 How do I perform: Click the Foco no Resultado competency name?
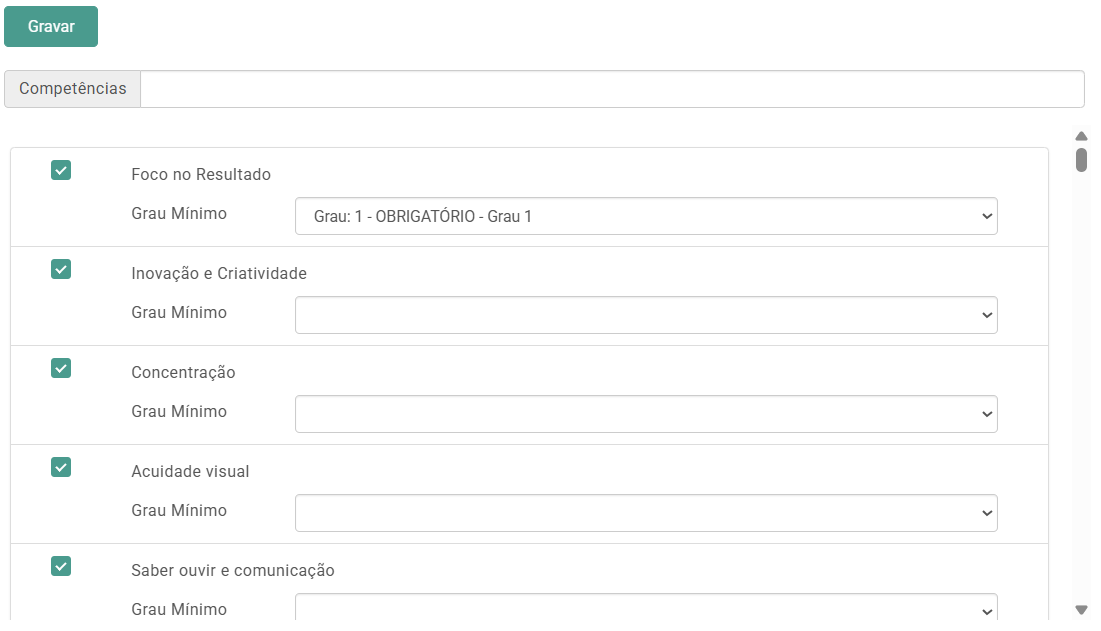tap(201, 175)
